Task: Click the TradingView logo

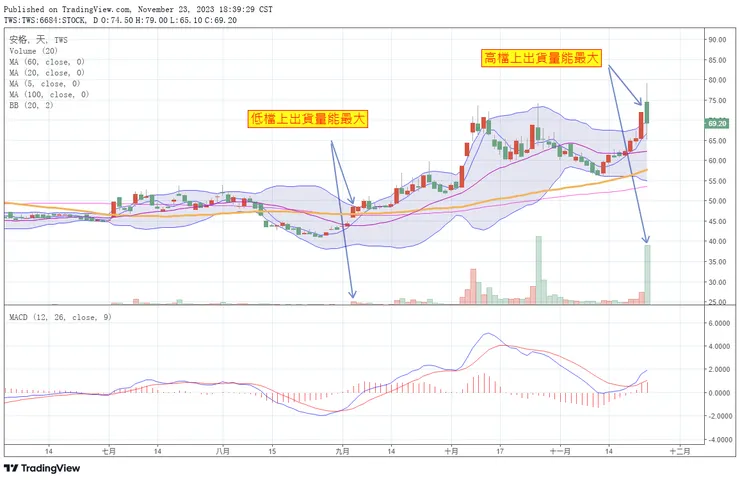Action: (x=42, y=468)
